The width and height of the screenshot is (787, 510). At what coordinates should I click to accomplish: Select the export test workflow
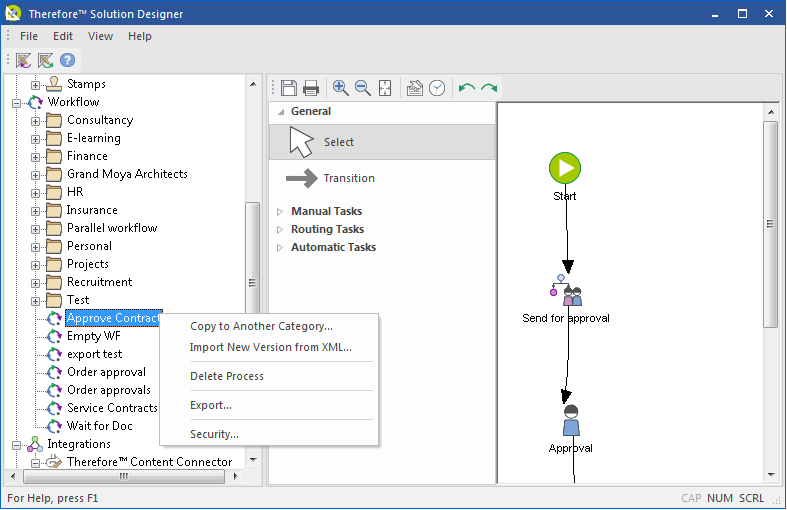pos(94,354)
